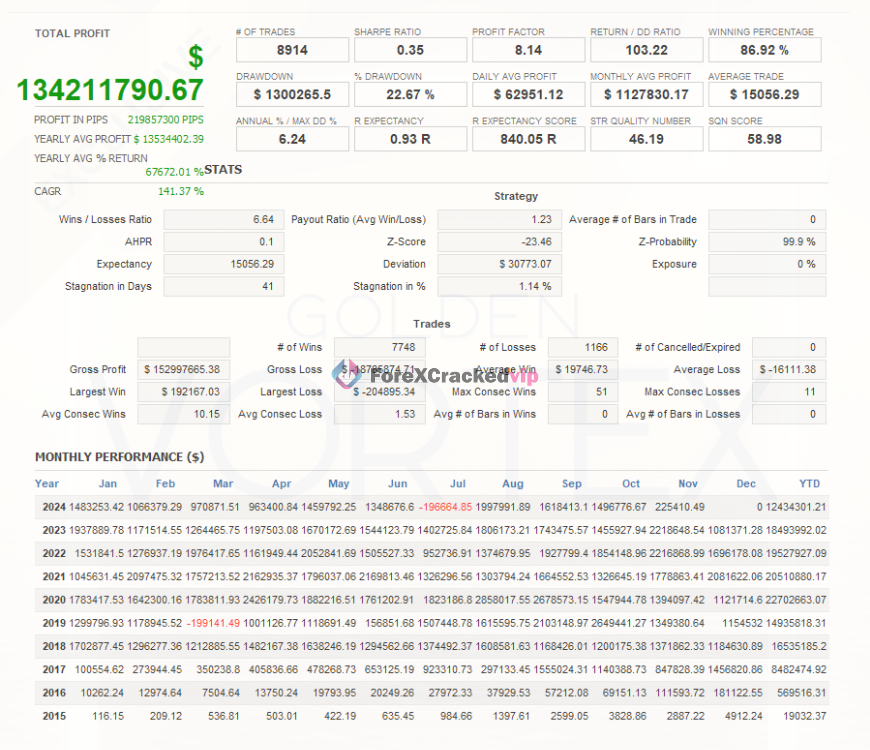Screen dimensions: 870x750
Task: Expand the STATS section header
Action: (x=222, y=169)
